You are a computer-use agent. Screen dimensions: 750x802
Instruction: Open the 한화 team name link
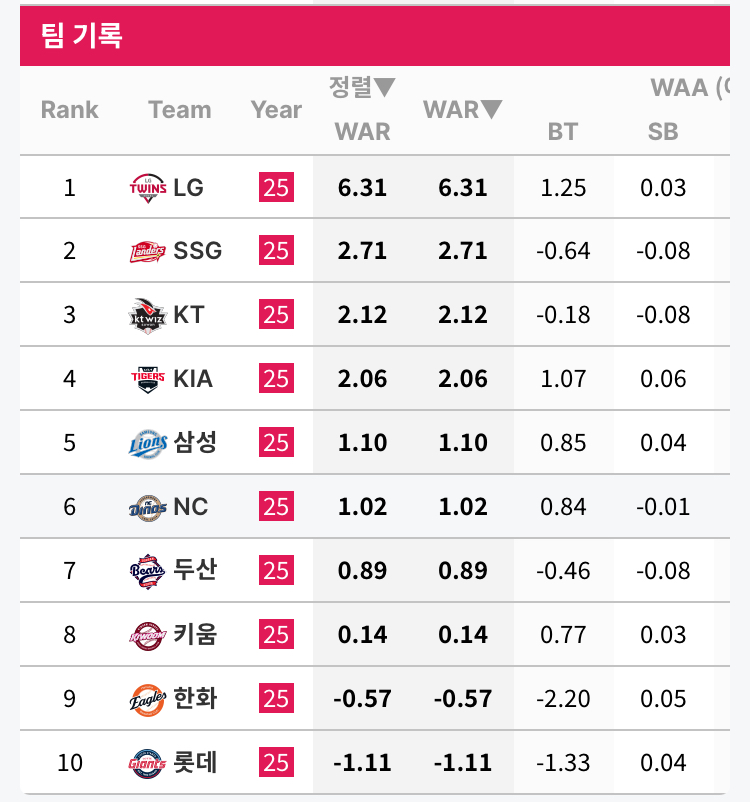coord(195,699)
